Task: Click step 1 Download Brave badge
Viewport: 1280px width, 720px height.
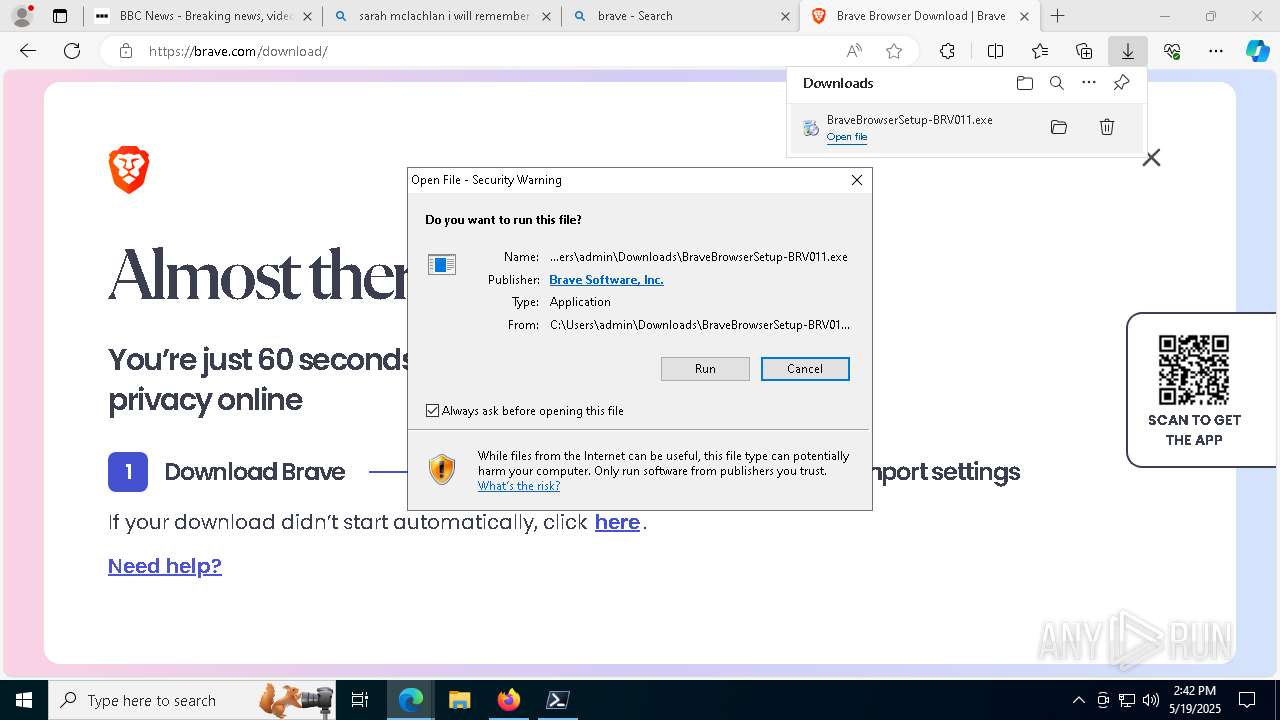Action: pos(128,472)
